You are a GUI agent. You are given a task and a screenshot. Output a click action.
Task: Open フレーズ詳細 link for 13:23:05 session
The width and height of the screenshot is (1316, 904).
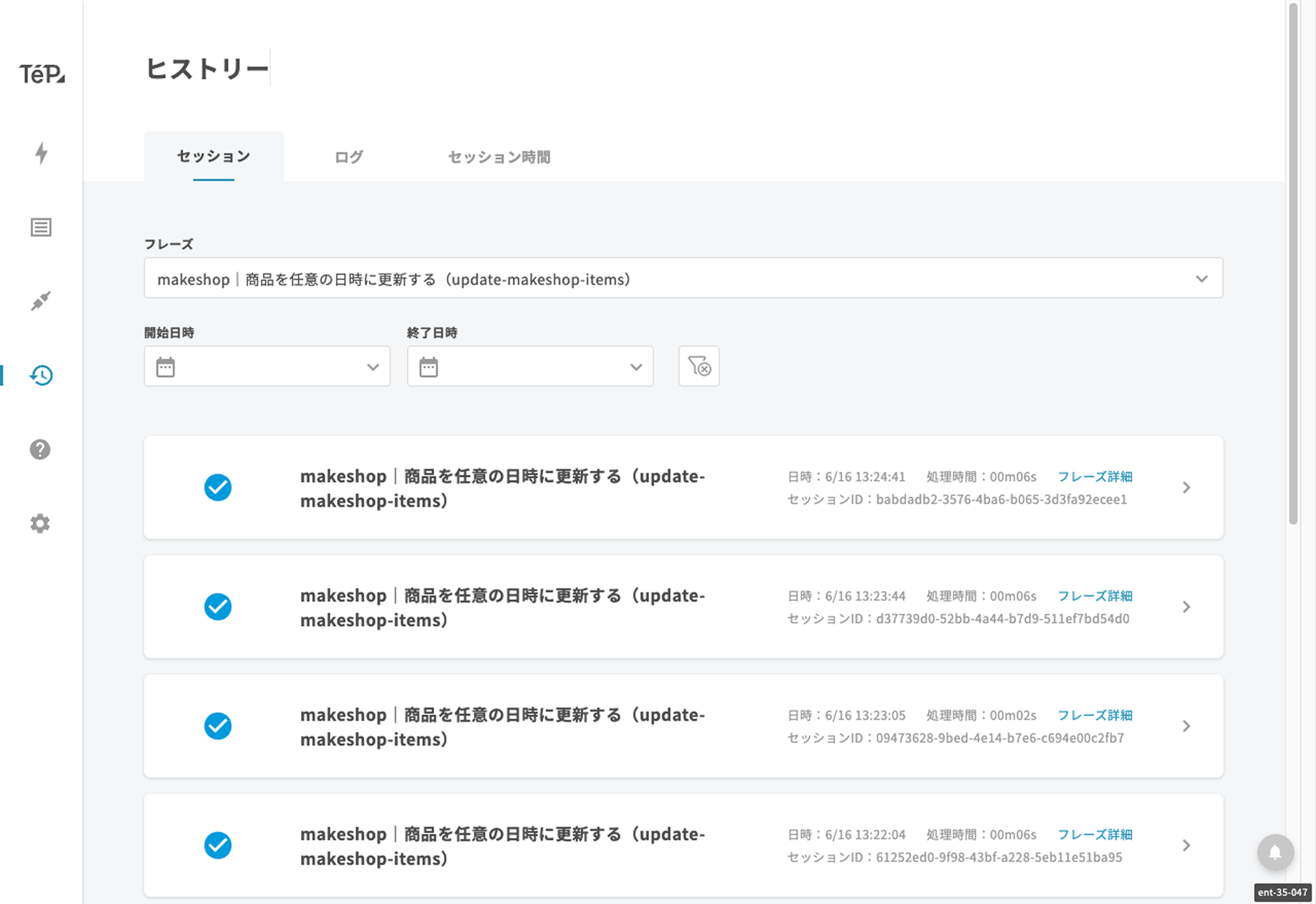1094,715
